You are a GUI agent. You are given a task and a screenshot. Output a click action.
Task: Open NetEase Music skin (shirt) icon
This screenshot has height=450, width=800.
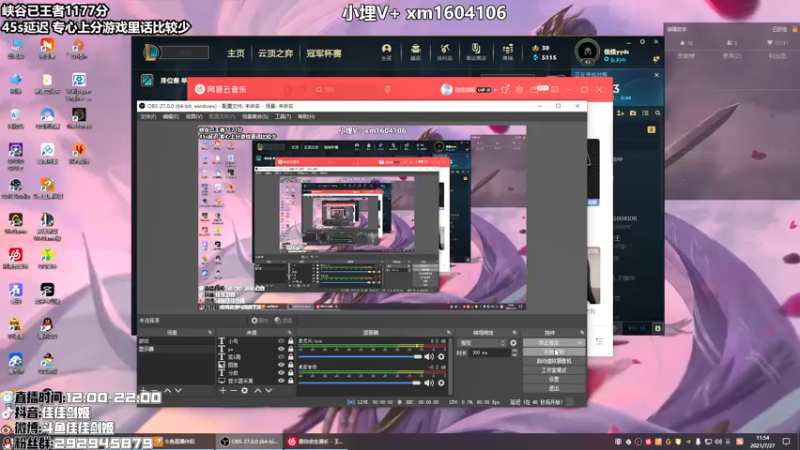[505, 89]
